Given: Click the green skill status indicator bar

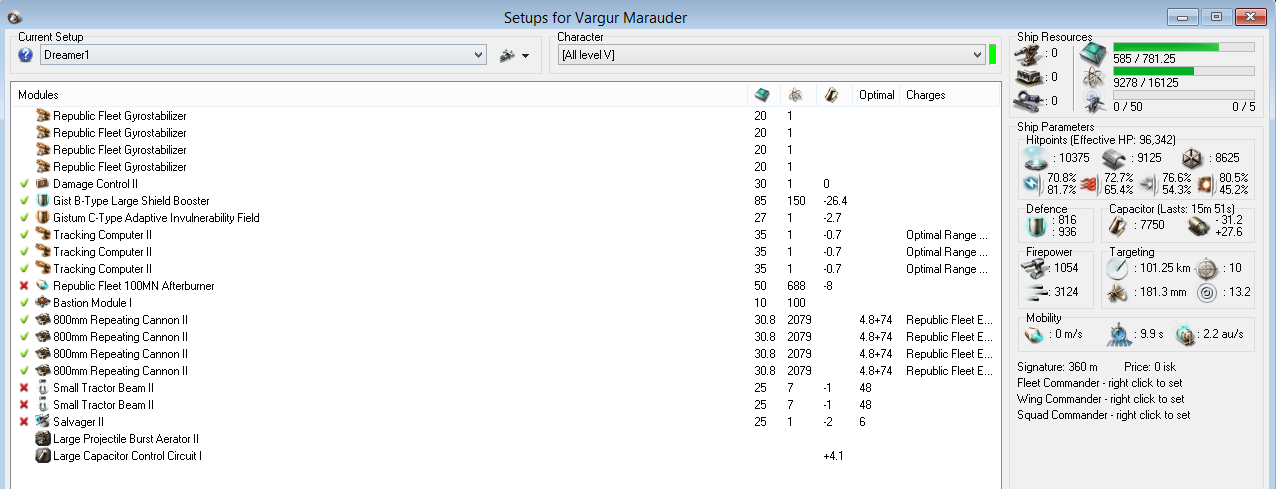Looking at the screenshot, I should (992, 55).
